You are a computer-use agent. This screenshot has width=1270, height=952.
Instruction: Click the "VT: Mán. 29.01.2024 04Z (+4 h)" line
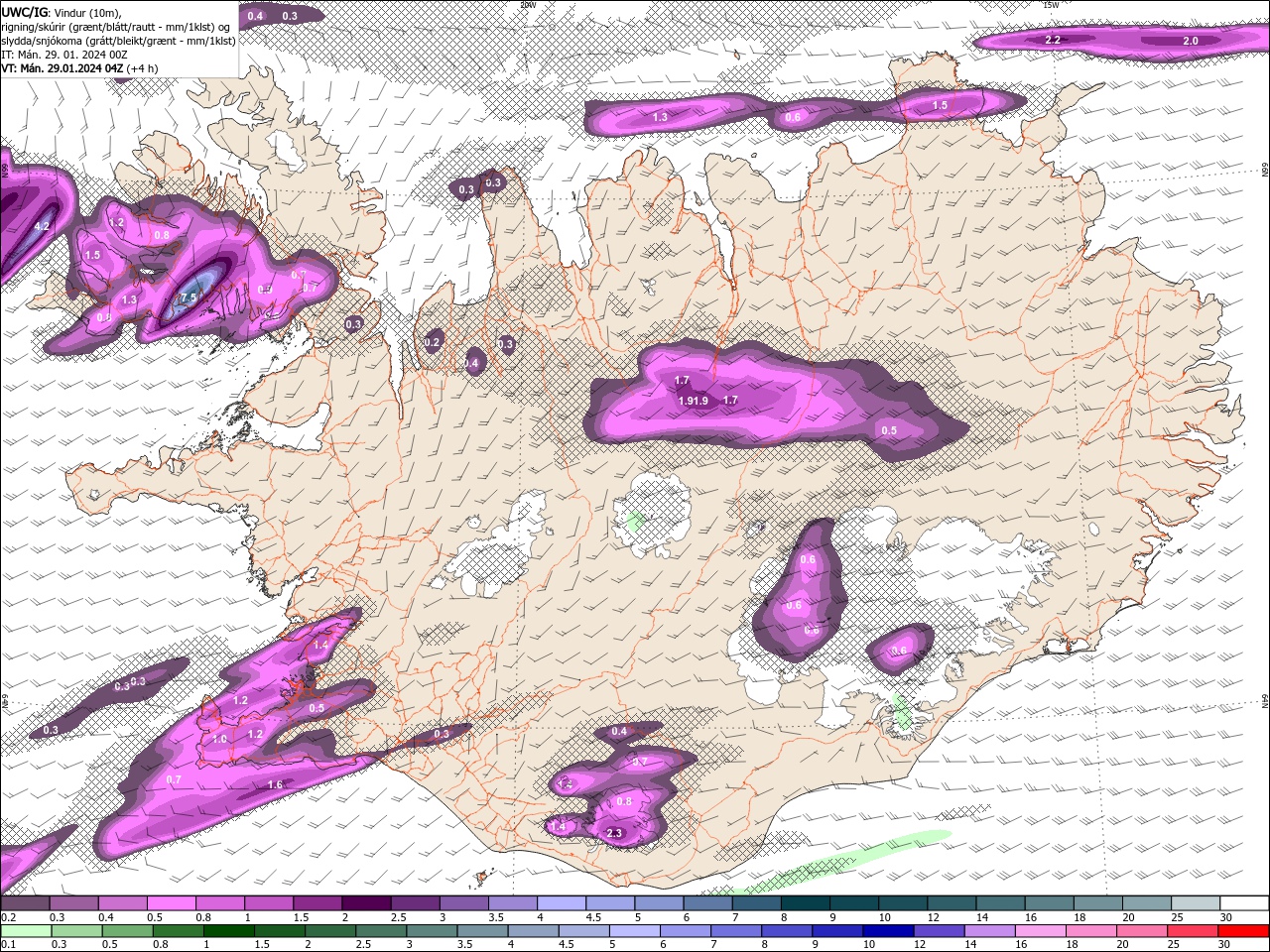point(79,68)
